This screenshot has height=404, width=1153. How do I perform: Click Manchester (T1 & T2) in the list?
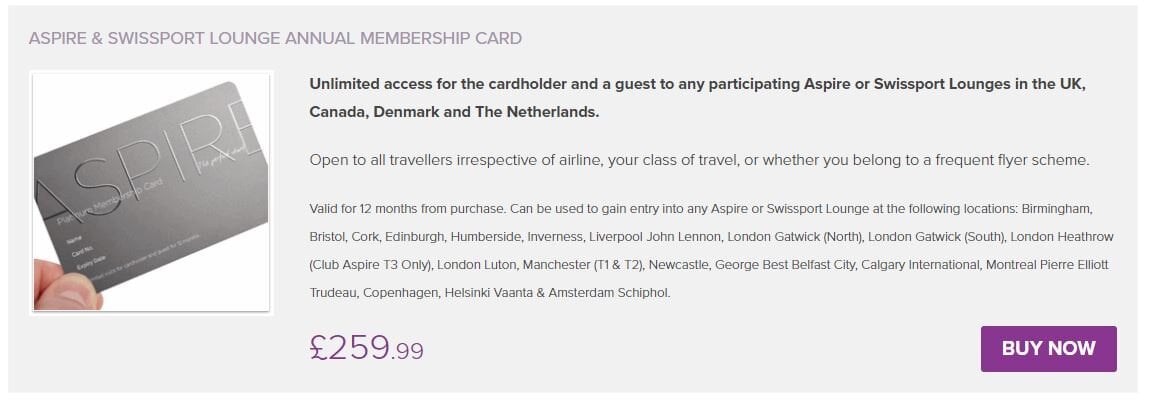coord(595,266)
